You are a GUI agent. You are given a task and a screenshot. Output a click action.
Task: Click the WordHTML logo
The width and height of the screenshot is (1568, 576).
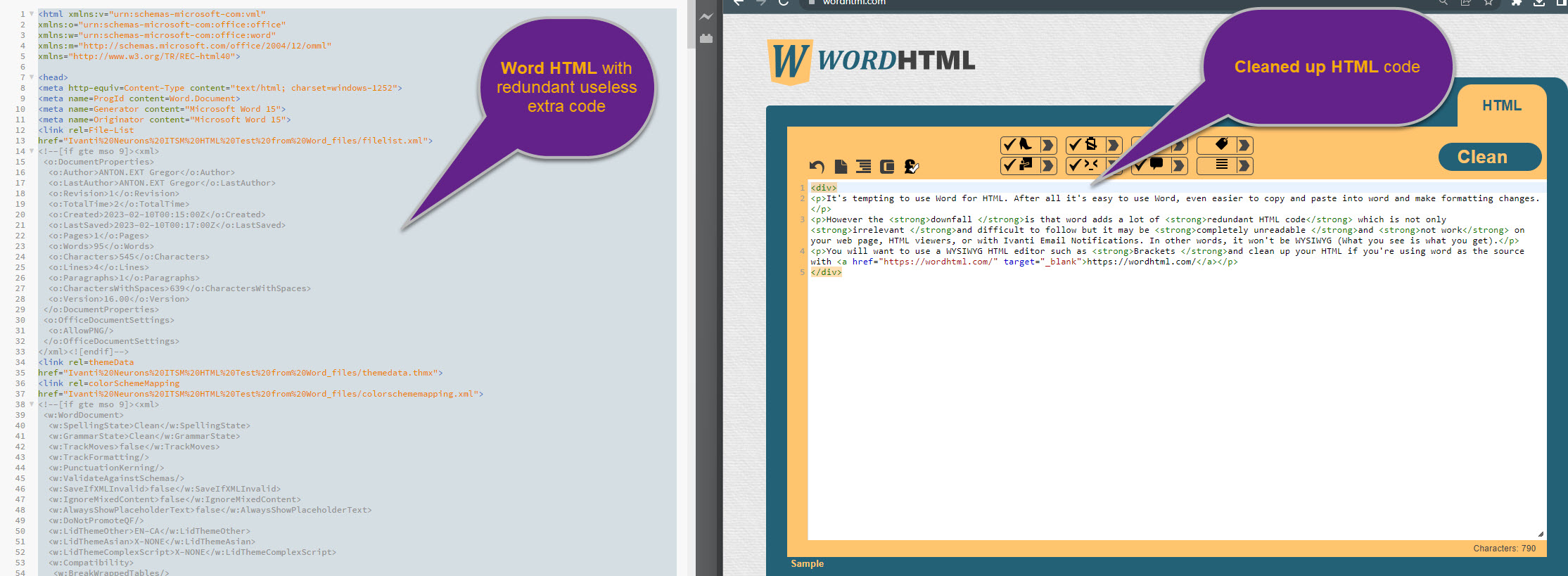(872, 61)
